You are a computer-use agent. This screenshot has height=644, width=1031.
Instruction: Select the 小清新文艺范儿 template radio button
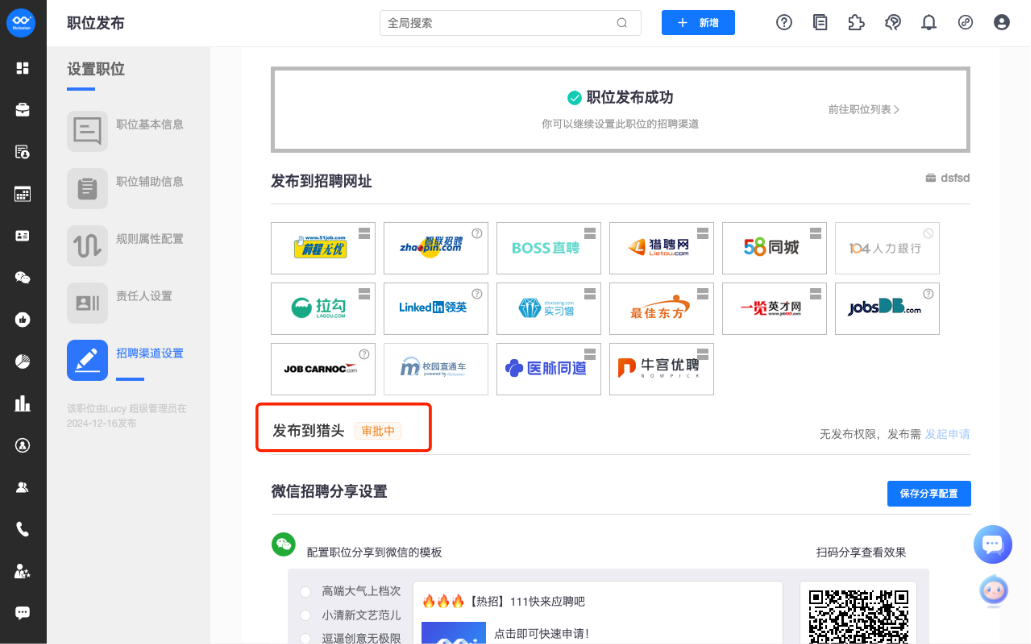pos(306,615)
